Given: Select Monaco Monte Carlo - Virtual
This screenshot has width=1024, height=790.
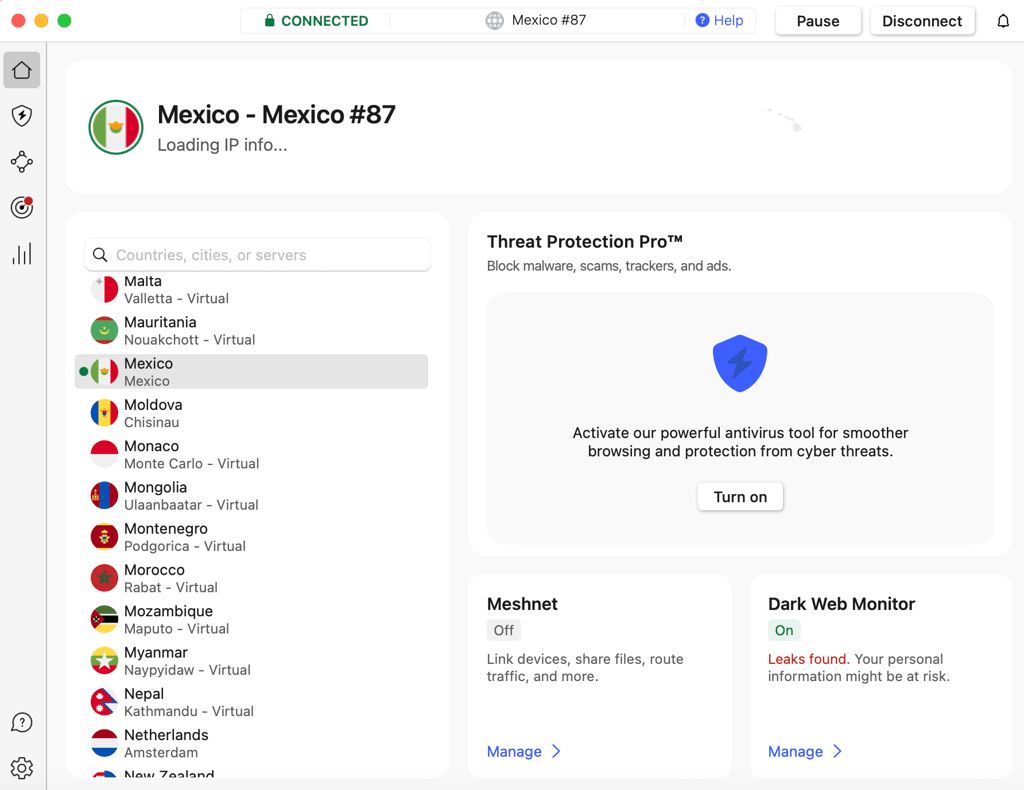Looking at the screenshot, I should click(x=251, y=454).
